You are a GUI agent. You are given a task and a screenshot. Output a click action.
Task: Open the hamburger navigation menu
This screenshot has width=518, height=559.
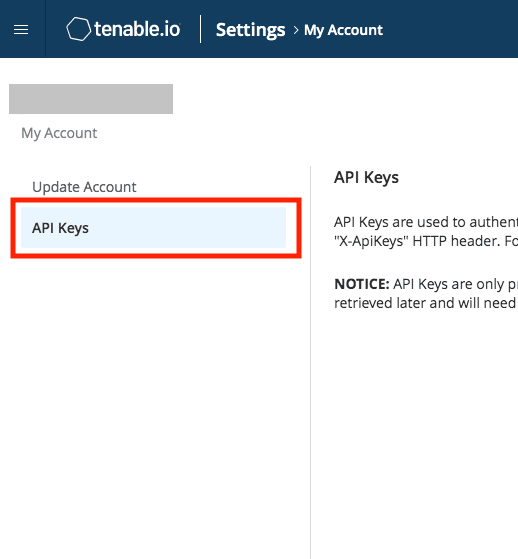[21, 30]
